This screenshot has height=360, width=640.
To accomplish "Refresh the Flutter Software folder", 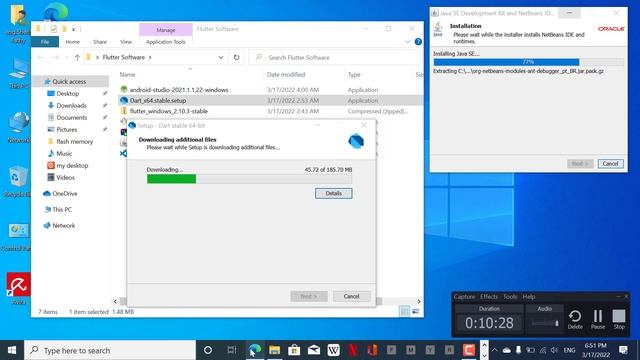I will point(236,58).
